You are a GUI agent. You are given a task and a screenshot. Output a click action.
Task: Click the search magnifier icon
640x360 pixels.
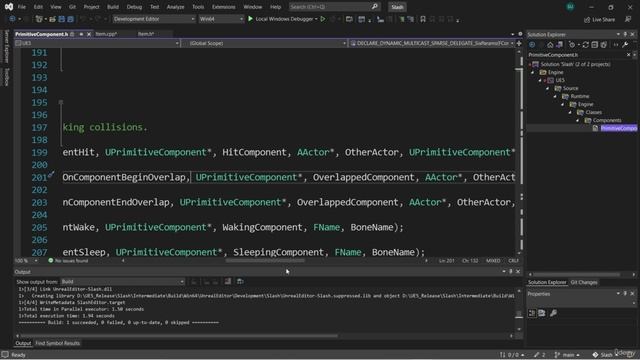click(375, 7)
